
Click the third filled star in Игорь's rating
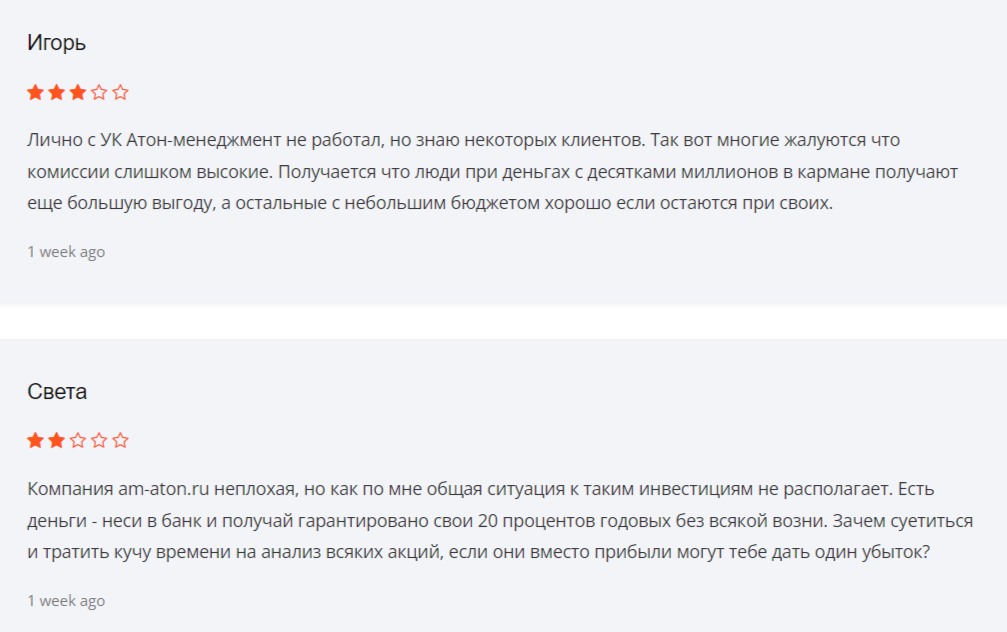pyautogui.click(x=78, y=92)
